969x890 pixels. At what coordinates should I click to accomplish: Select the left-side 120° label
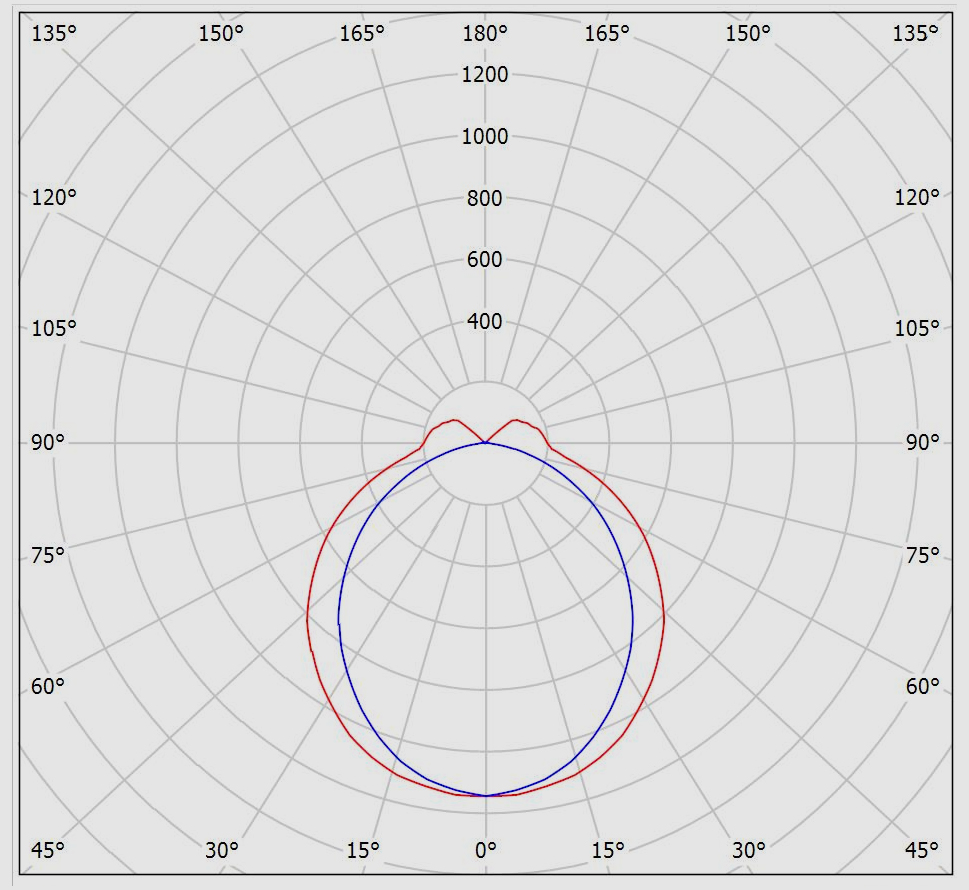(x=53, y=197)
